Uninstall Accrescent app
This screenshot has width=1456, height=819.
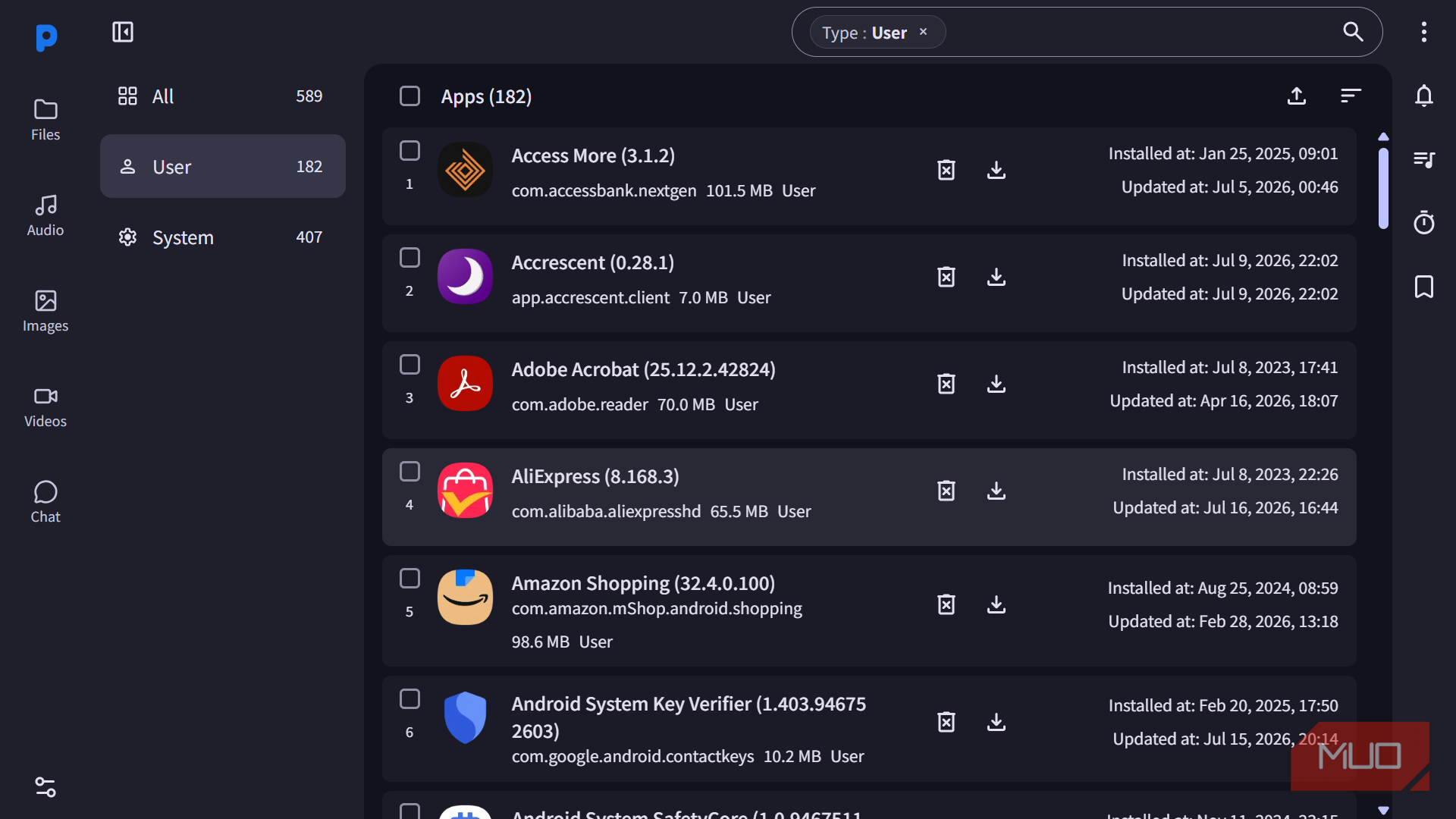(x=946, y=277)
